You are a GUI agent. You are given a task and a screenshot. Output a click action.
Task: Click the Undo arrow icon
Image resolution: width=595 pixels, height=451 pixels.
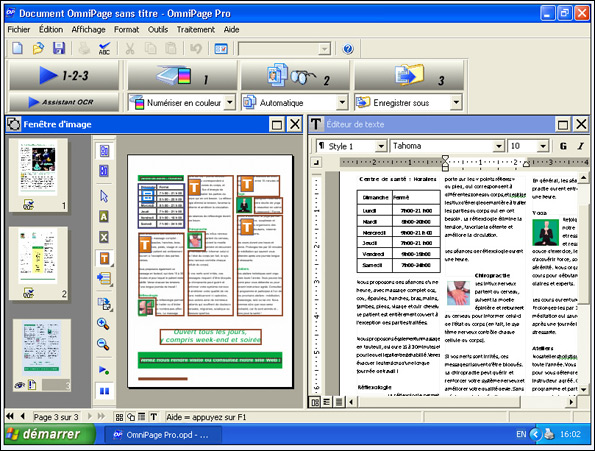(x=196, y=49)
